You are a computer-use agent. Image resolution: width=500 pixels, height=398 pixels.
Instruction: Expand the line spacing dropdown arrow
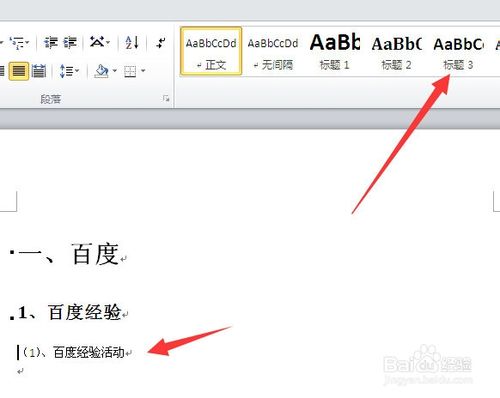coord(77,71)
